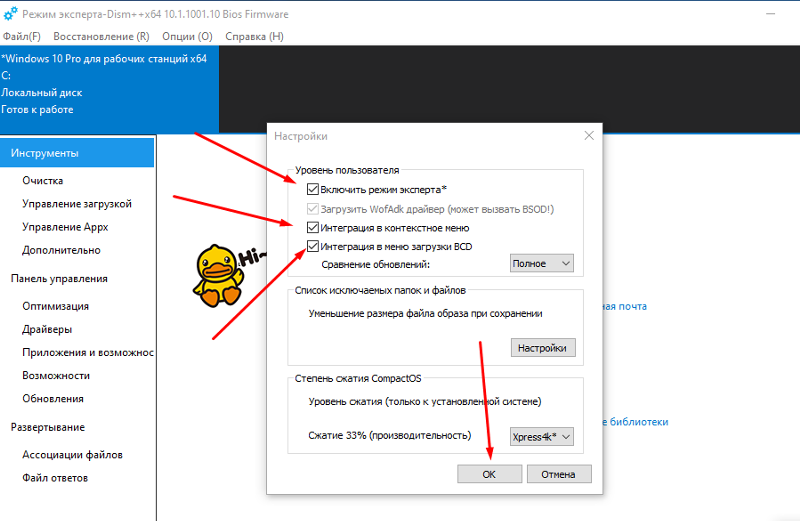Minimize the Dism++ window
The image size is (800, 521).
pyautogui.click(x=770, y=14)
